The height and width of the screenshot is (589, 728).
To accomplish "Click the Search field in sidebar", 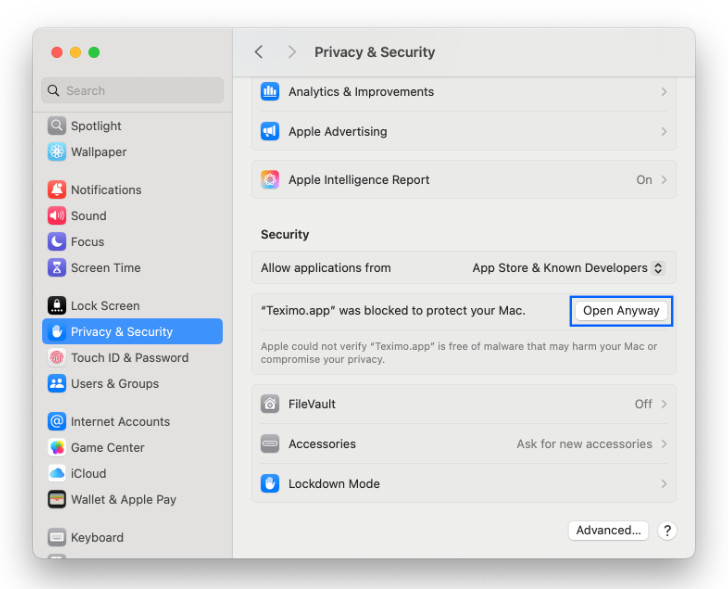I will coord(133,91).
